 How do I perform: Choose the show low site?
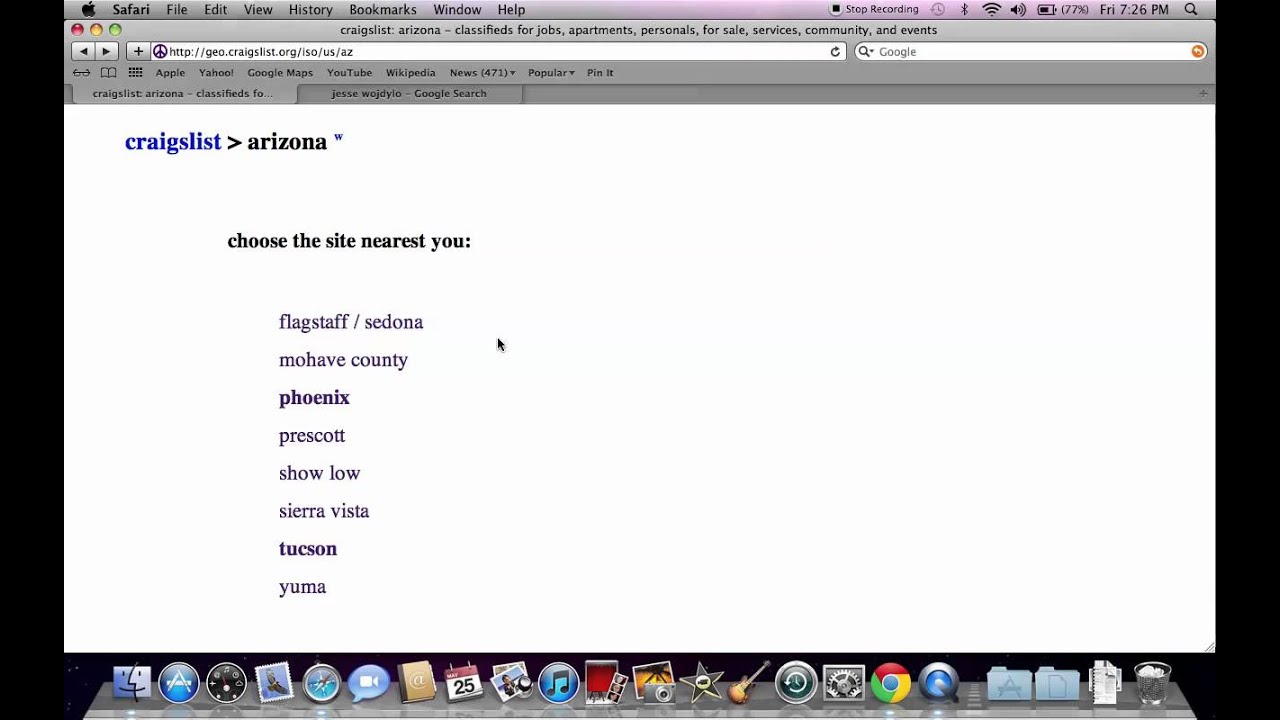coord(319,473)
